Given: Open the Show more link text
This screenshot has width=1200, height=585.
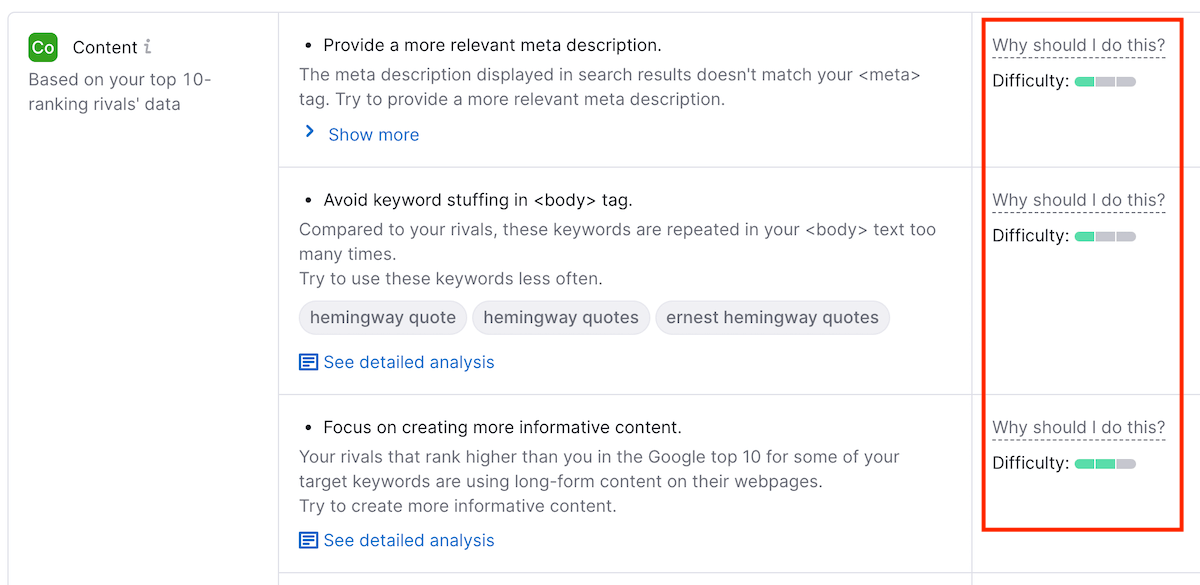Looking at the screenshot, I should (373, 135).
